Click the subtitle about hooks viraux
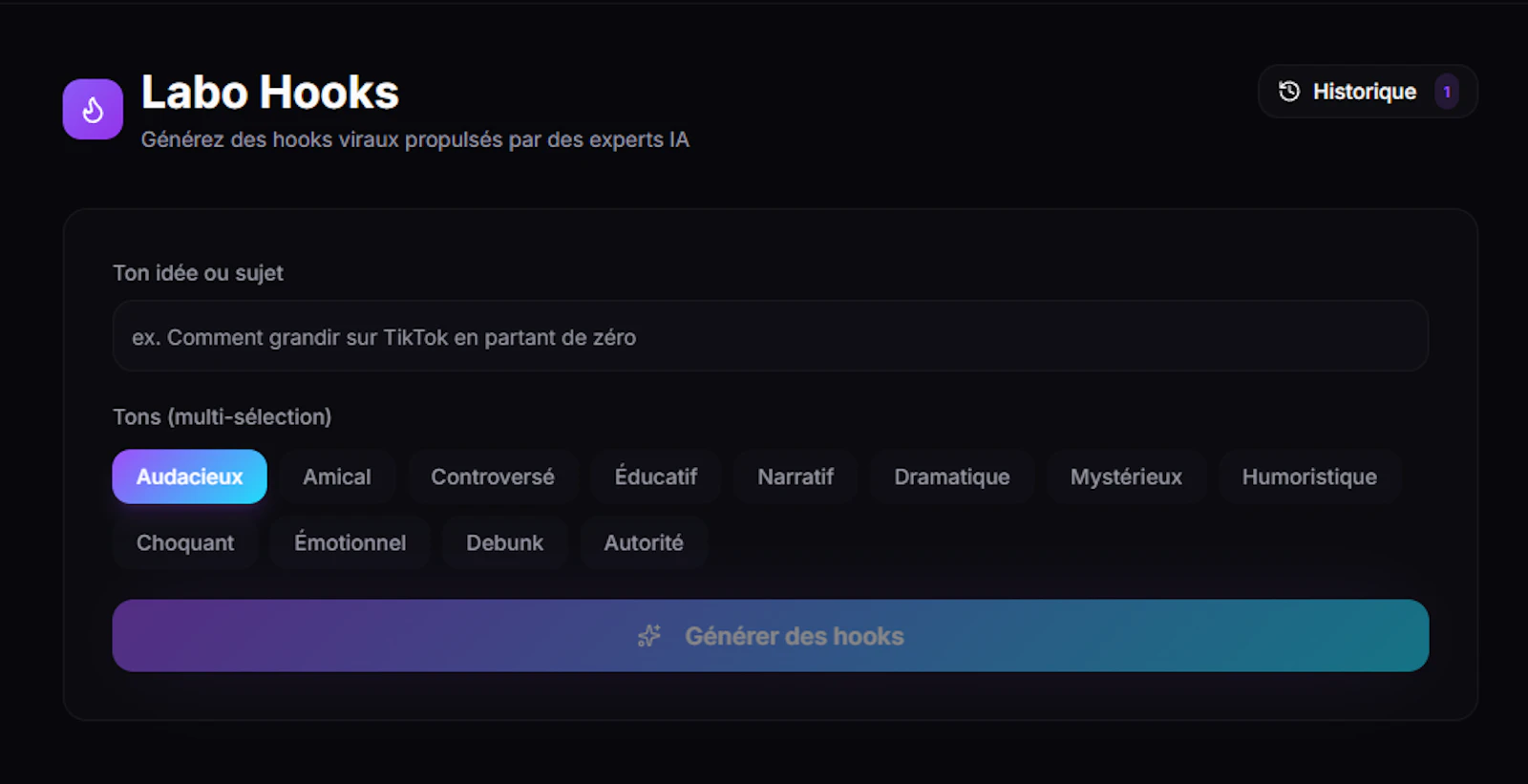Screen dimensions: 1528x784 coord(415,139)
